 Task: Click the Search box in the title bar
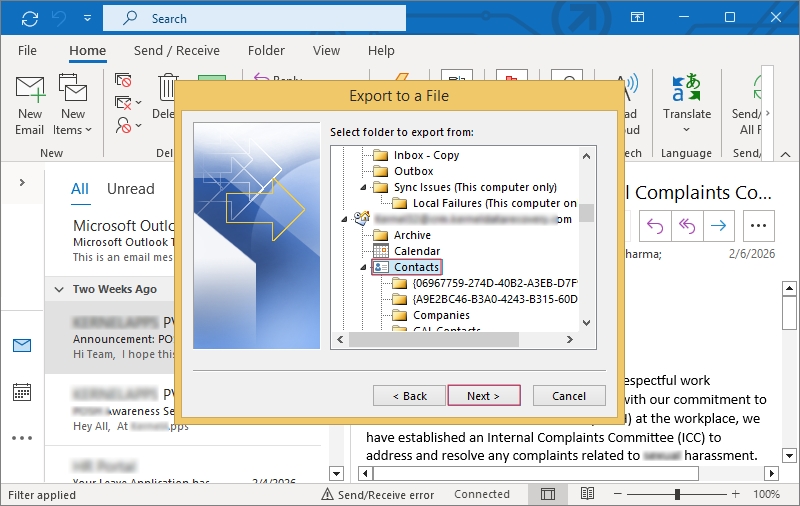click(x=255, y=18)
